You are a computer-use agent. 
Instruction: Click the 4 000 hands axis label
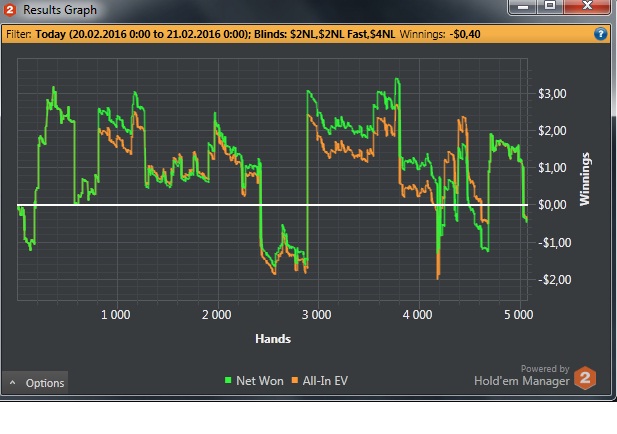(417, 315)
